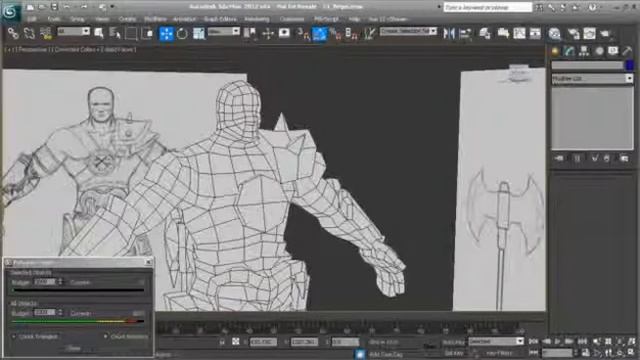The image size is (640, 360).
Task: Switch to the Select and Scale tool
Action: coord(198,33)
